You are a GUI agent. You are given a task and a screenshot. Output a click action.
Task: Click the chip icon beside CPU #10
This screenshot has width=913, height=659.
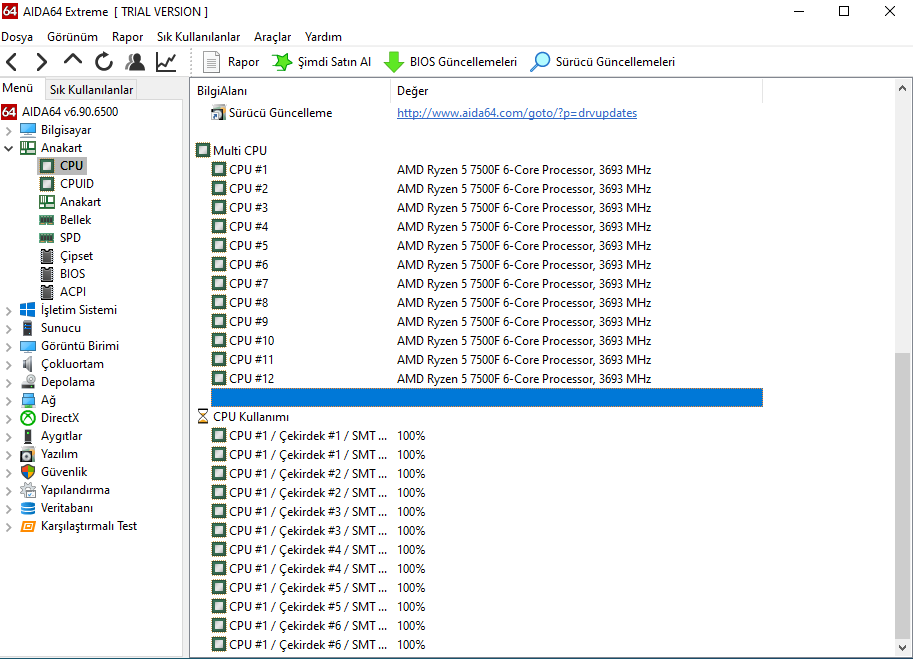(219, 341)
